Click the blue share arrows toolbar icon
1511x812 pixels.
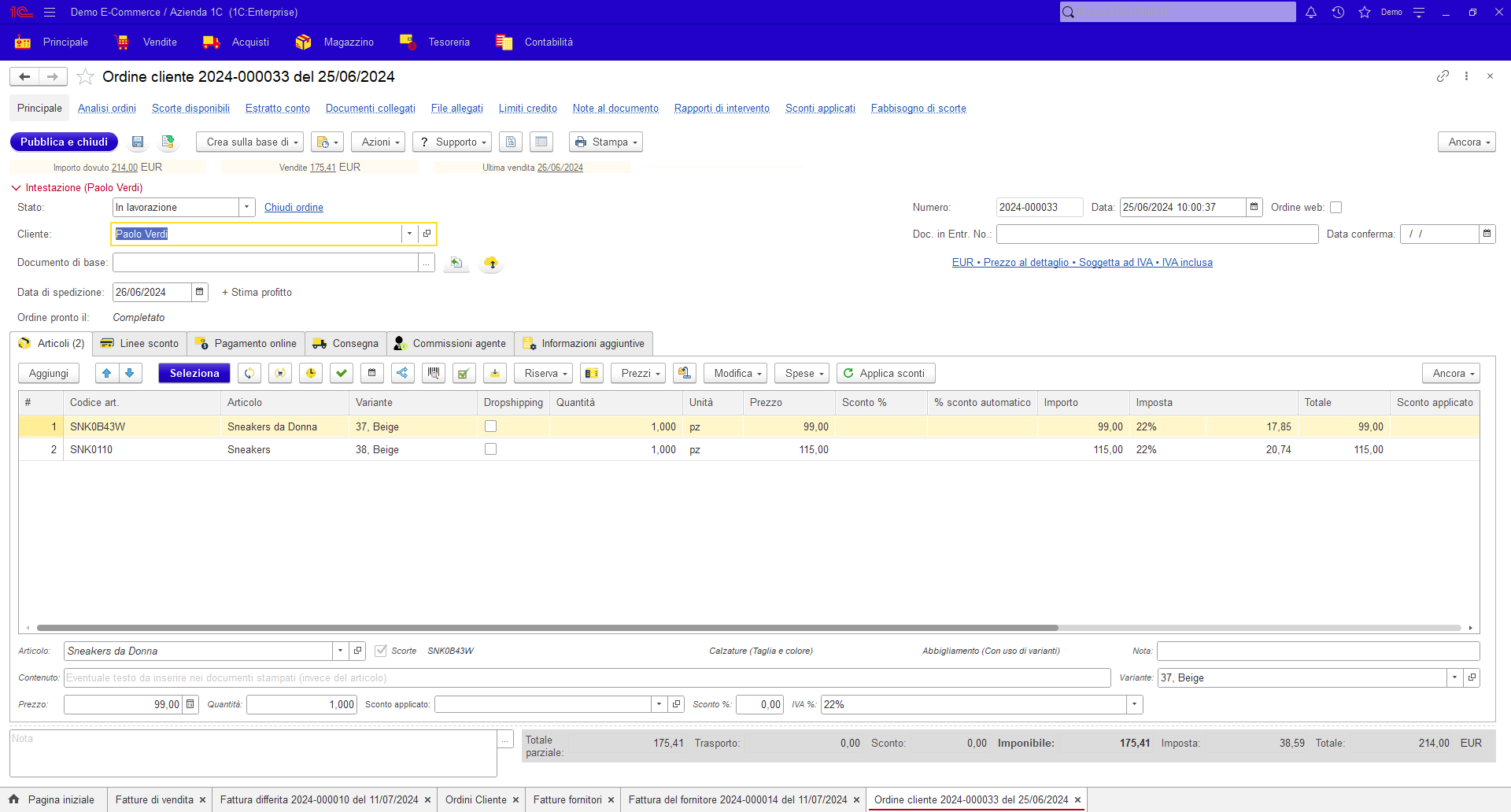pos(403,373)
